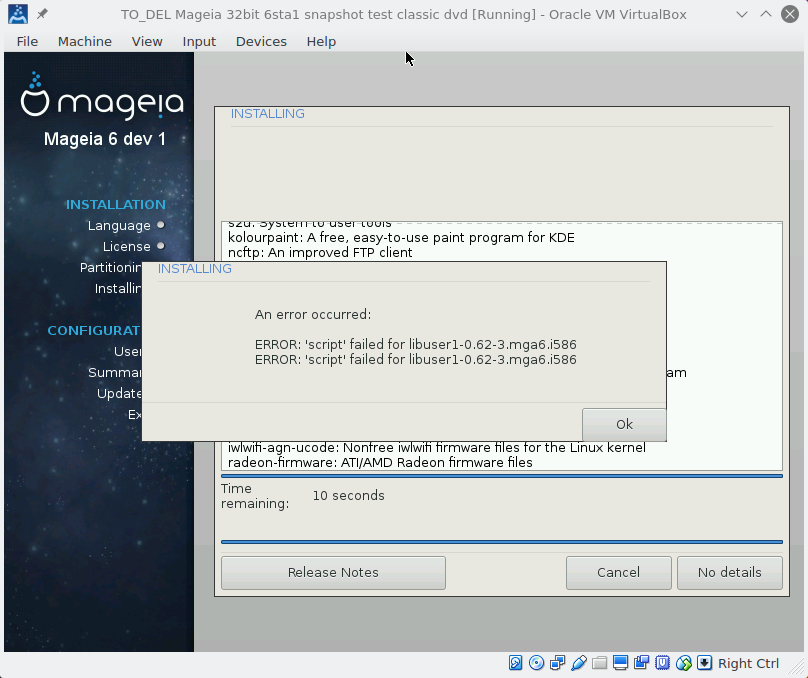Open the File menu
Viewport: 808px width, 678px height.
27,41
